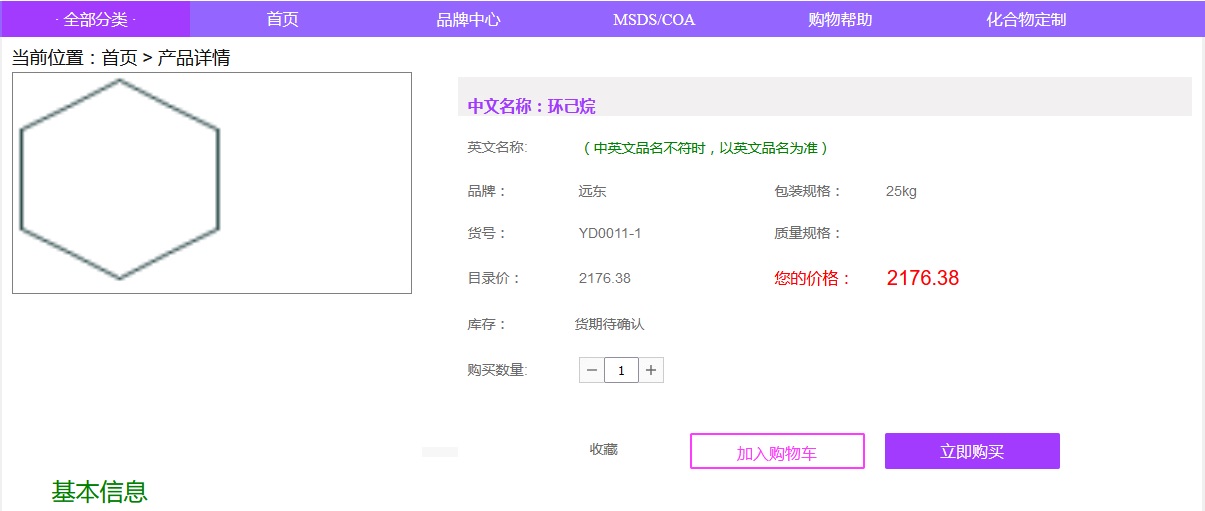Image resolution: width=1205 pixels, height=511 pixels.
Task: Open the 化合物定制 nav item
Action: coord(1026,20)
